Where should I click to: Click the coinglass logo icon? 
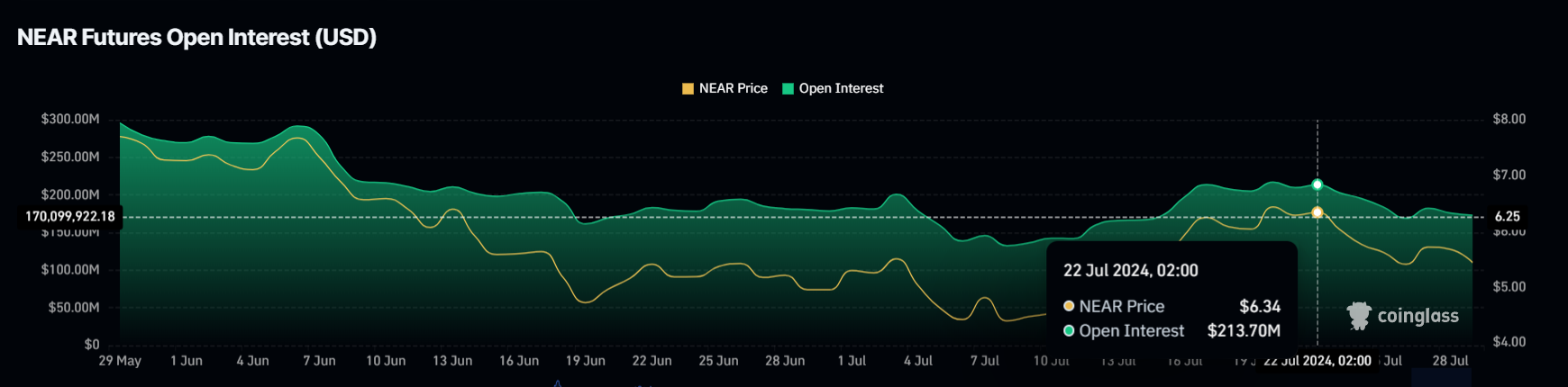click(1358, 316)
